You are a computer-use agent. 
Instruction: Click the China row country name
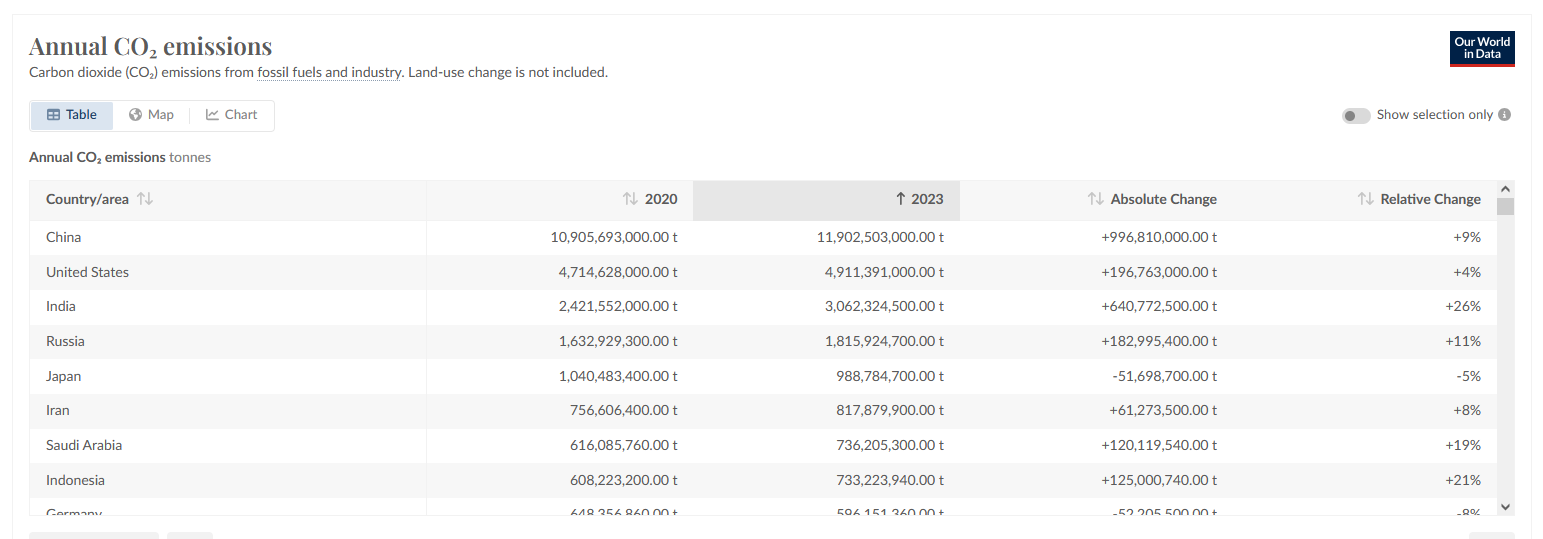(63, 237)
